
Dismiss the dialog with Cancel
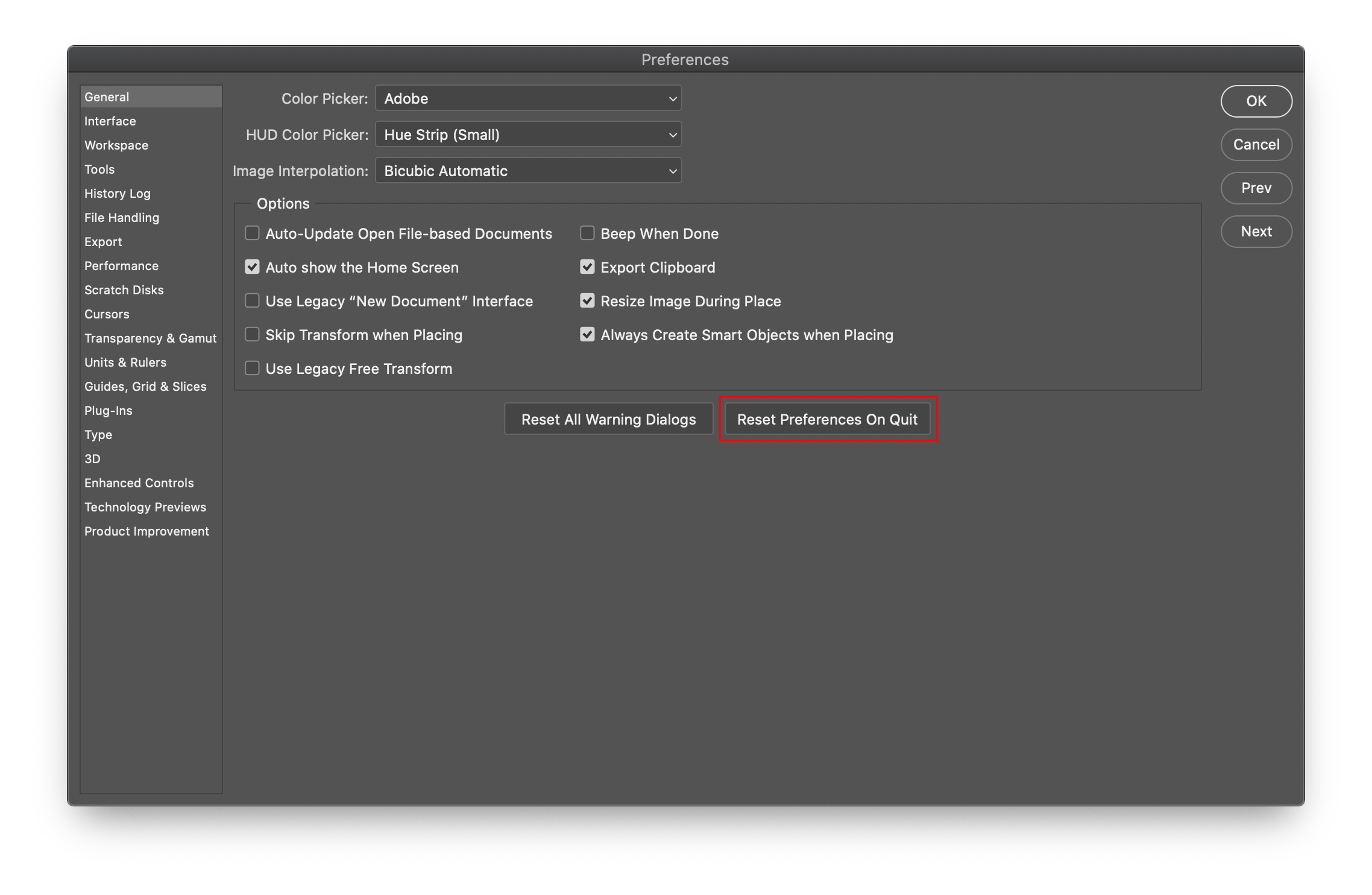1256,145
